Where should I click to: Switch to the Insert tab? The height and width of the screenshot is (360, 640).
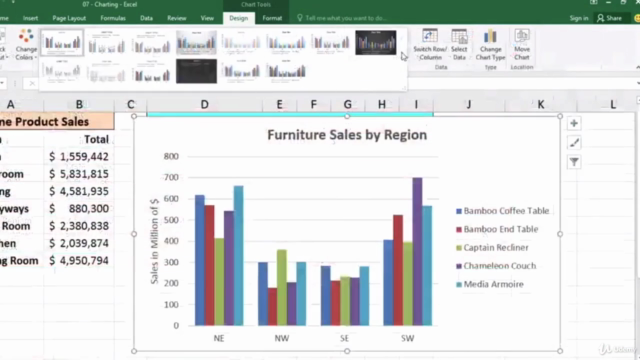(x=31, y=18)
